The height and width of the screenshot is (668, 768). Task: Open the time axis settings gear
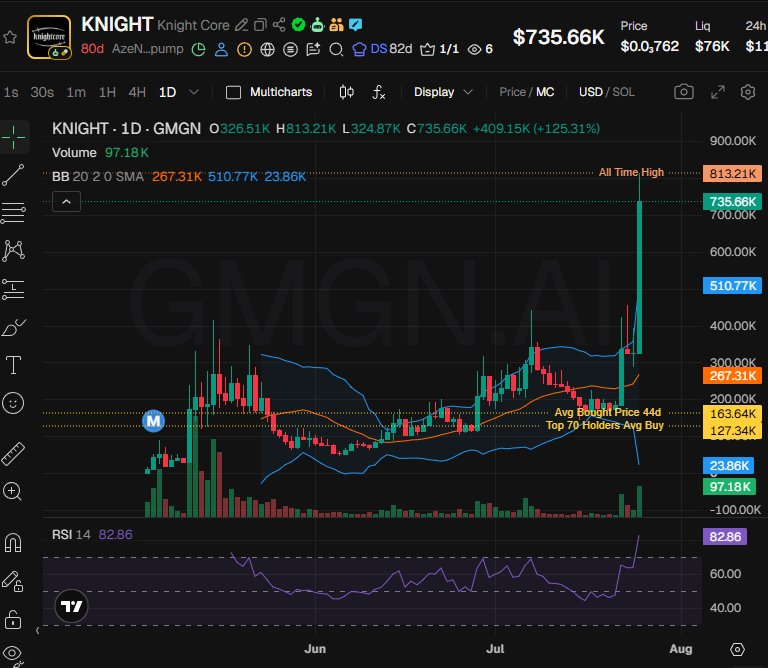737,649
